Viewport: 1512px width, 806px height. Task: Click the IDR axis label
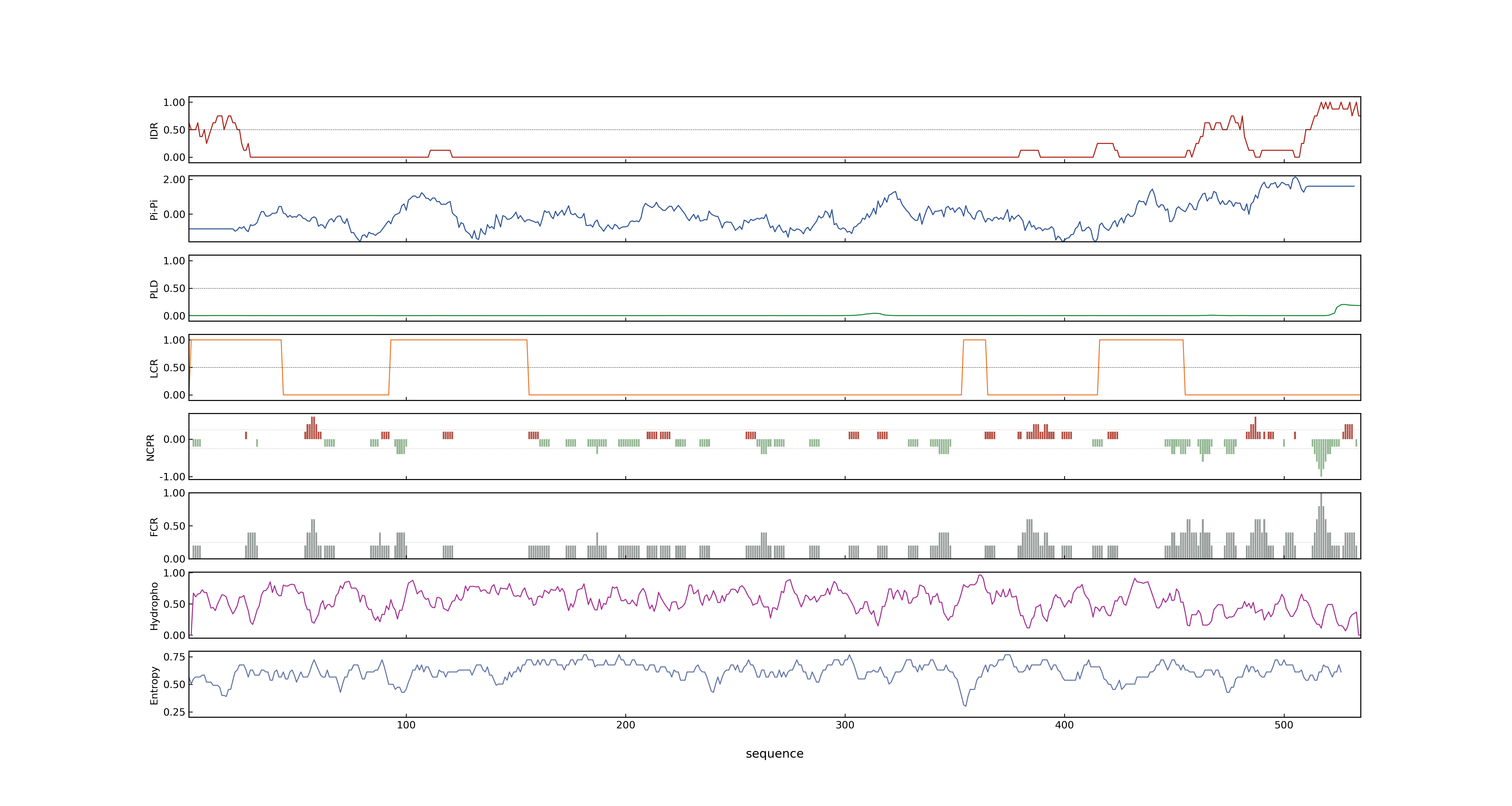click(154, 130)
